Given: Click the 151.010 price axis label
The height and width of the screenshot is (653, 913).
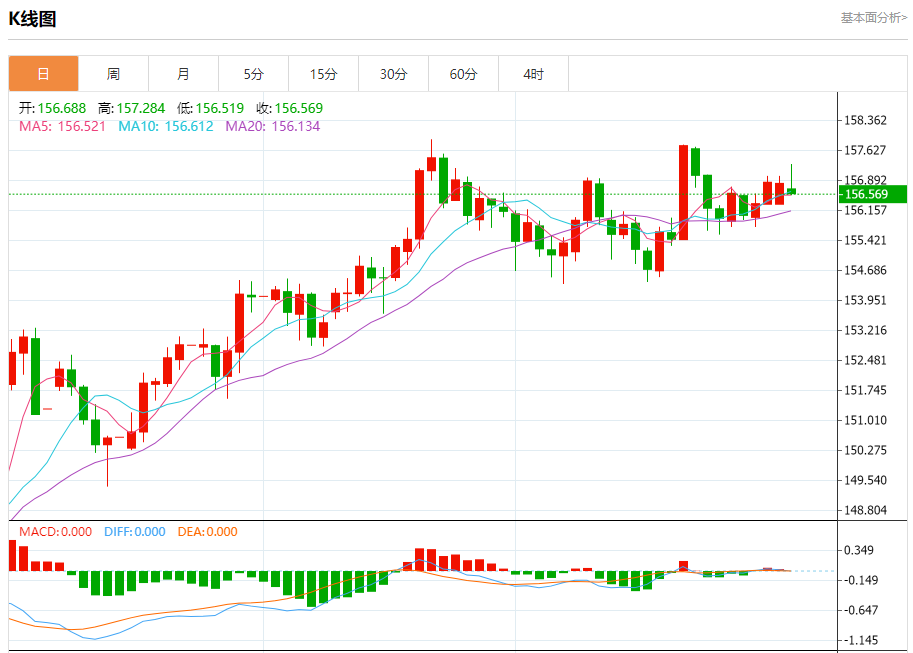Looking at the screenshot, I should point(865,420).
